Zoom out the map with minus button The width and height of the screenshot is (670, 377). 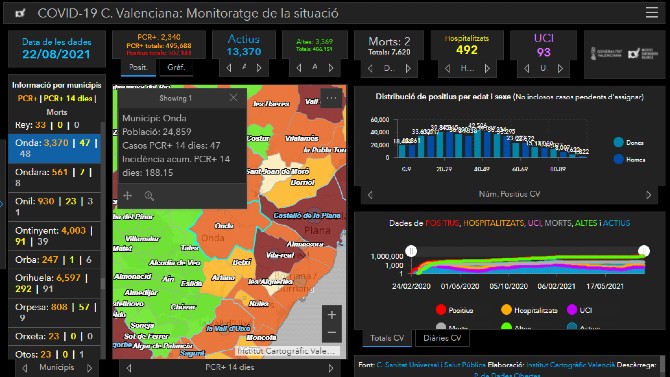(332, 333)
